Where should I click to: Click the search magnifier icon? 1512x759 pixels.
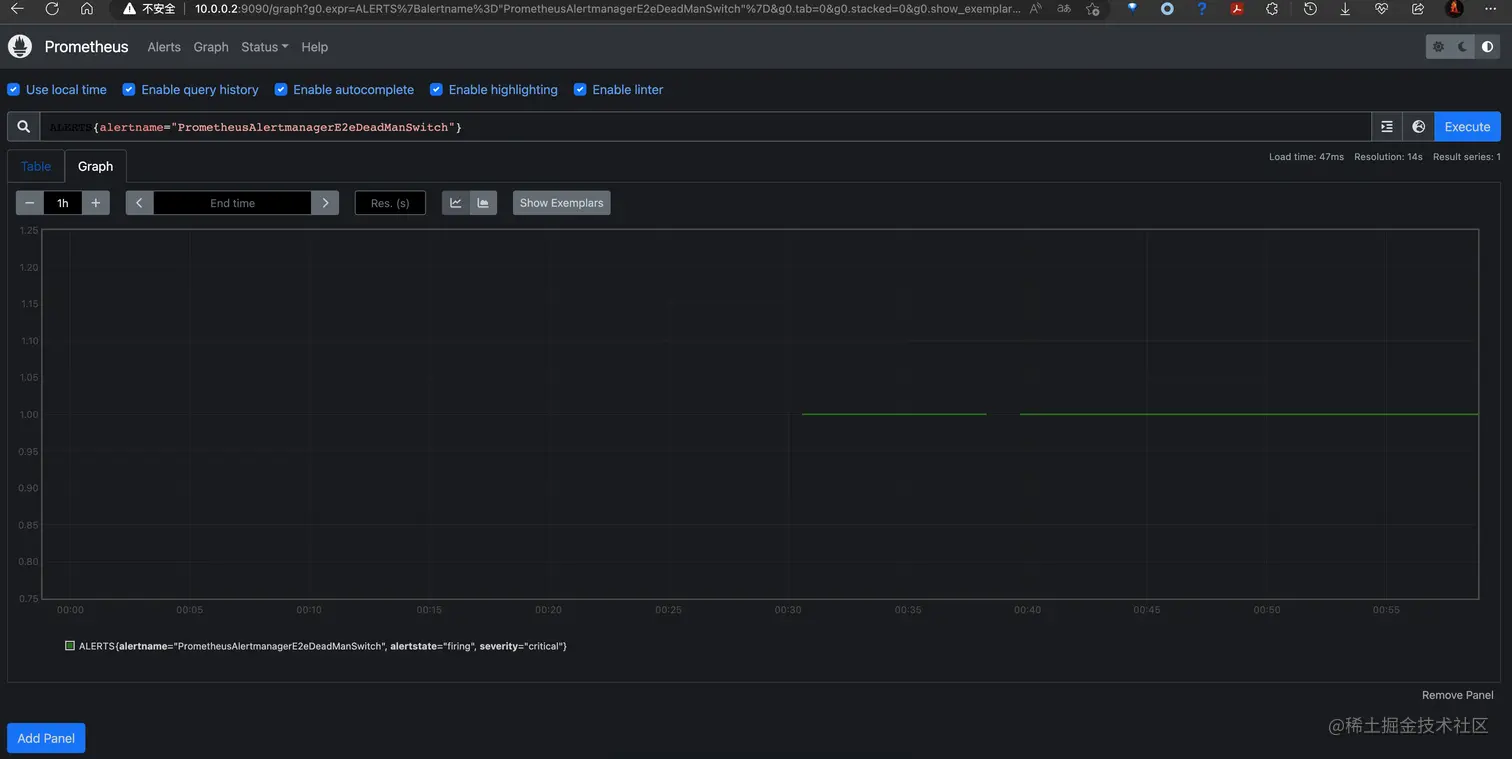click(23, 127)
